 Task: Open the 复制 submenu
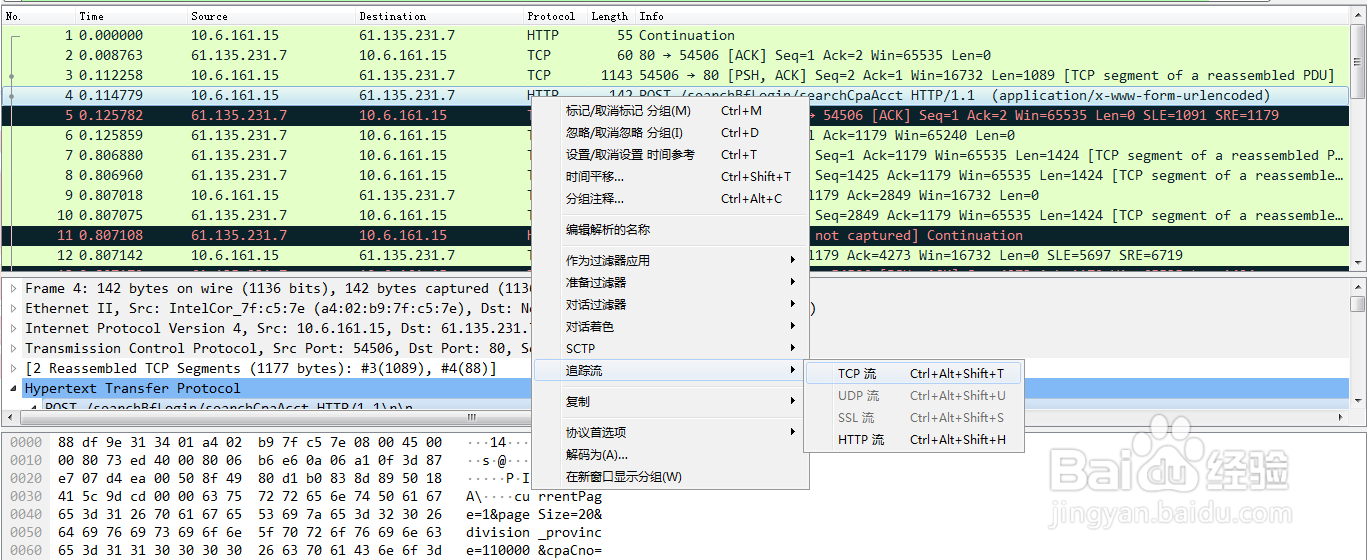[x=668, y=402]
